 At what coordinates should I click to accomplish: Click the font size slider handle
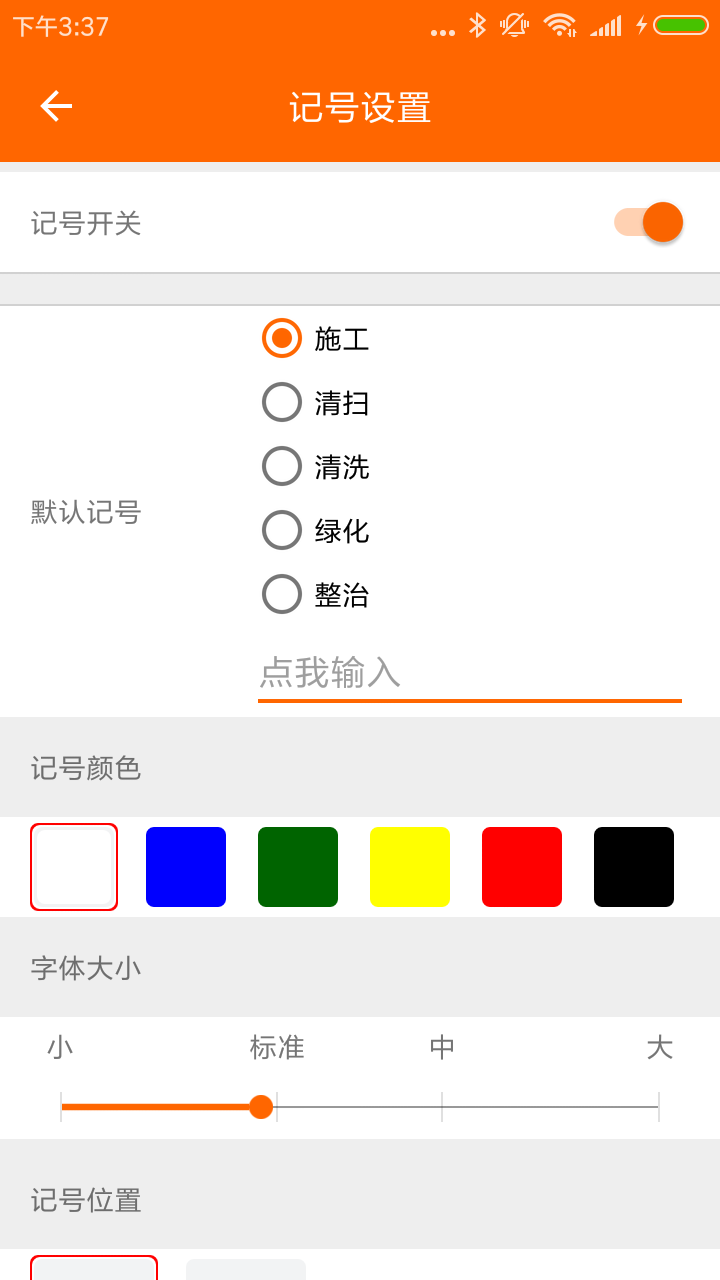261,1107
